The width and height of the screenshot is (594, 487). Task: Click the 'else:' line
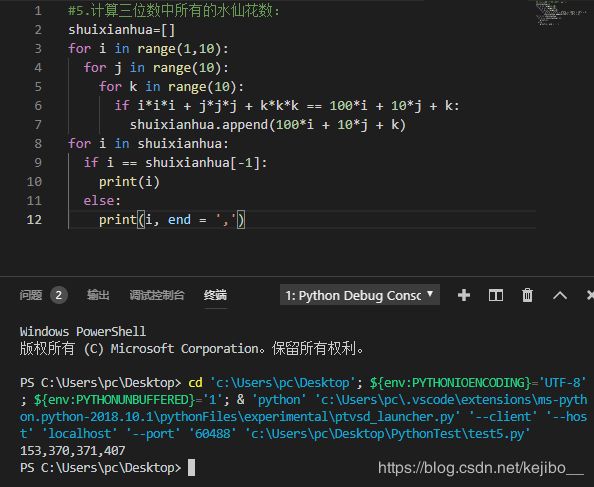point(102,200)
